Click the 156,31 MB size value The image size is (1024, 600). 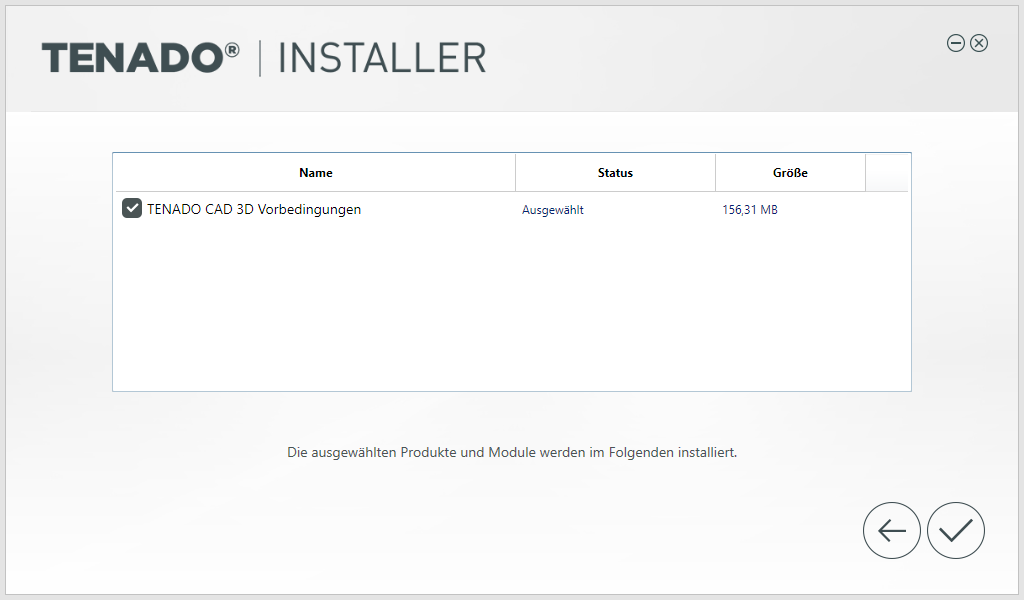750,210
